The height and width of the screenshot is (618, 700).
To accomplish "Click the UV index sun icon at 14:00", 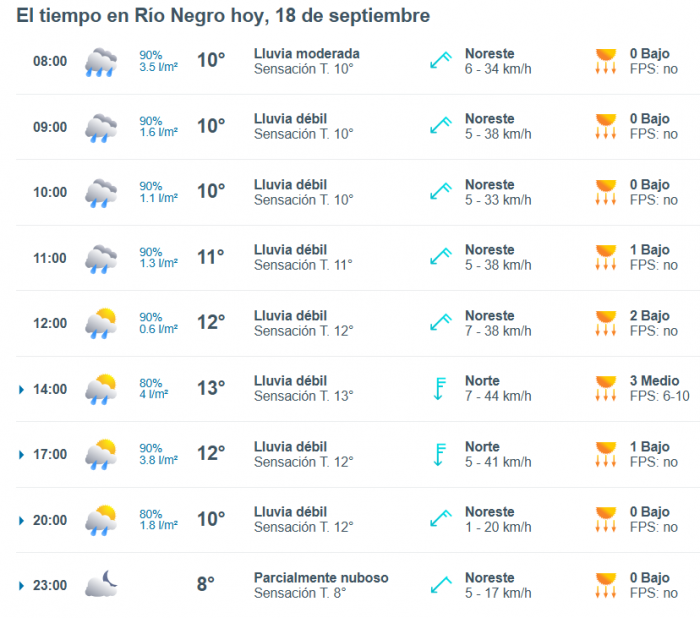I will [605, 389].
